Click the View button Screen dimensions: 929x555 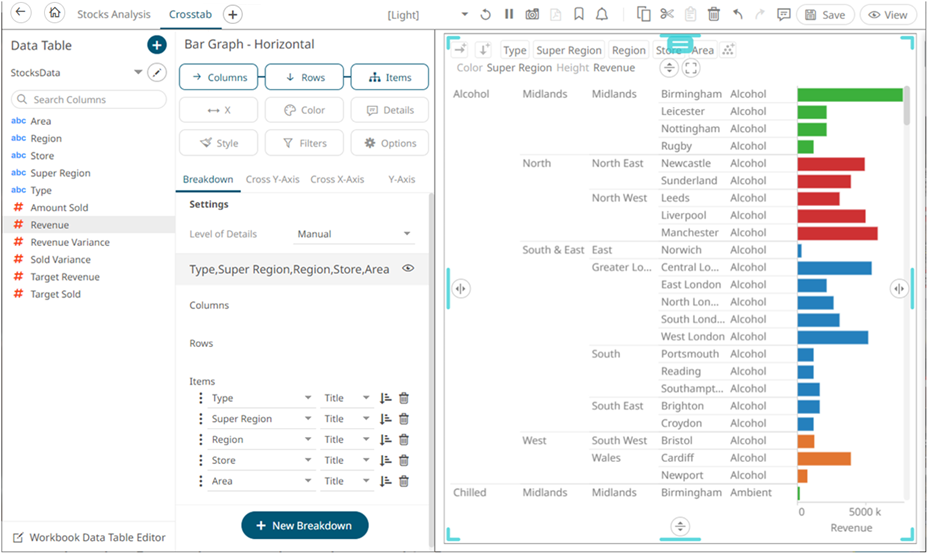888,15
